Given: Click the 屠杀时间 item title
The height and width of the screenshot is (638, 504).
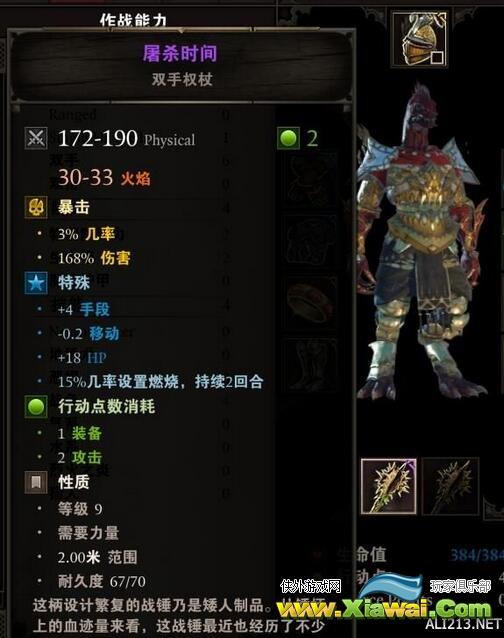Looking at the screenshot, I should click(x=180, y=53).
